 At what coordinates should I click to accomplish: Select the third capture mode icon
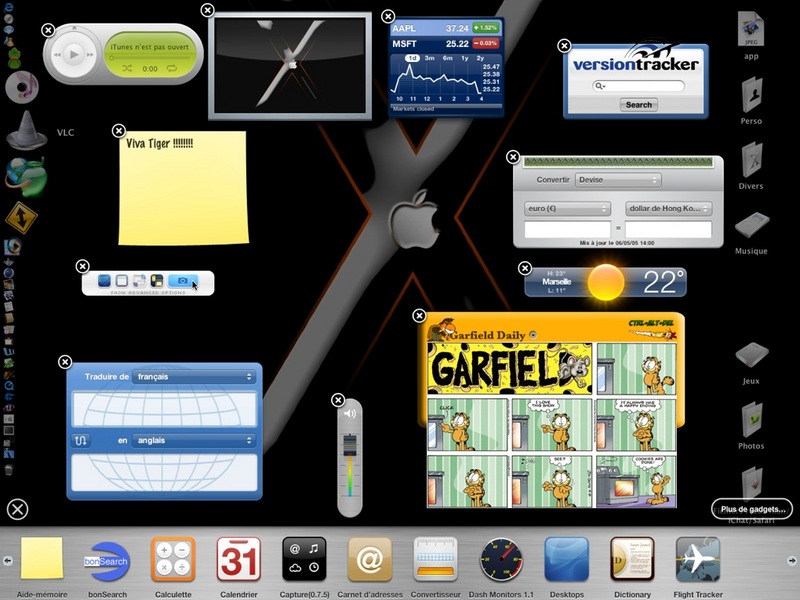point(139,281)
